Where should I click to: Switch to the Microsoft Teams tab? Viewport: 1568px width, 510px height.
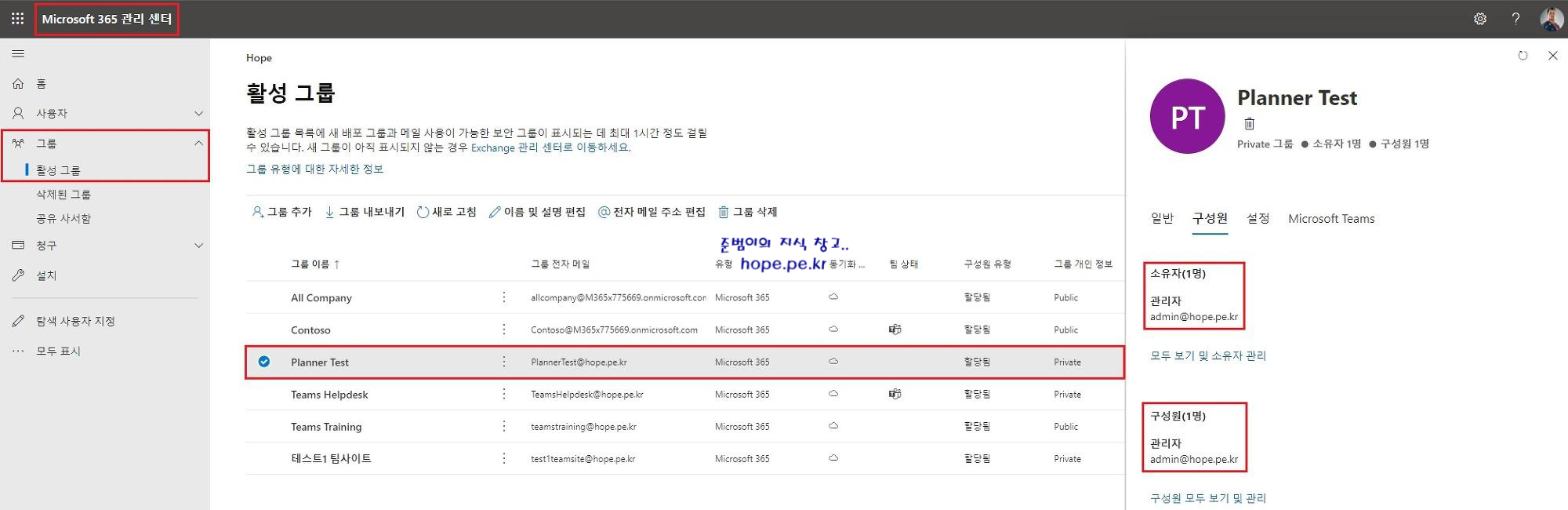1331,219
